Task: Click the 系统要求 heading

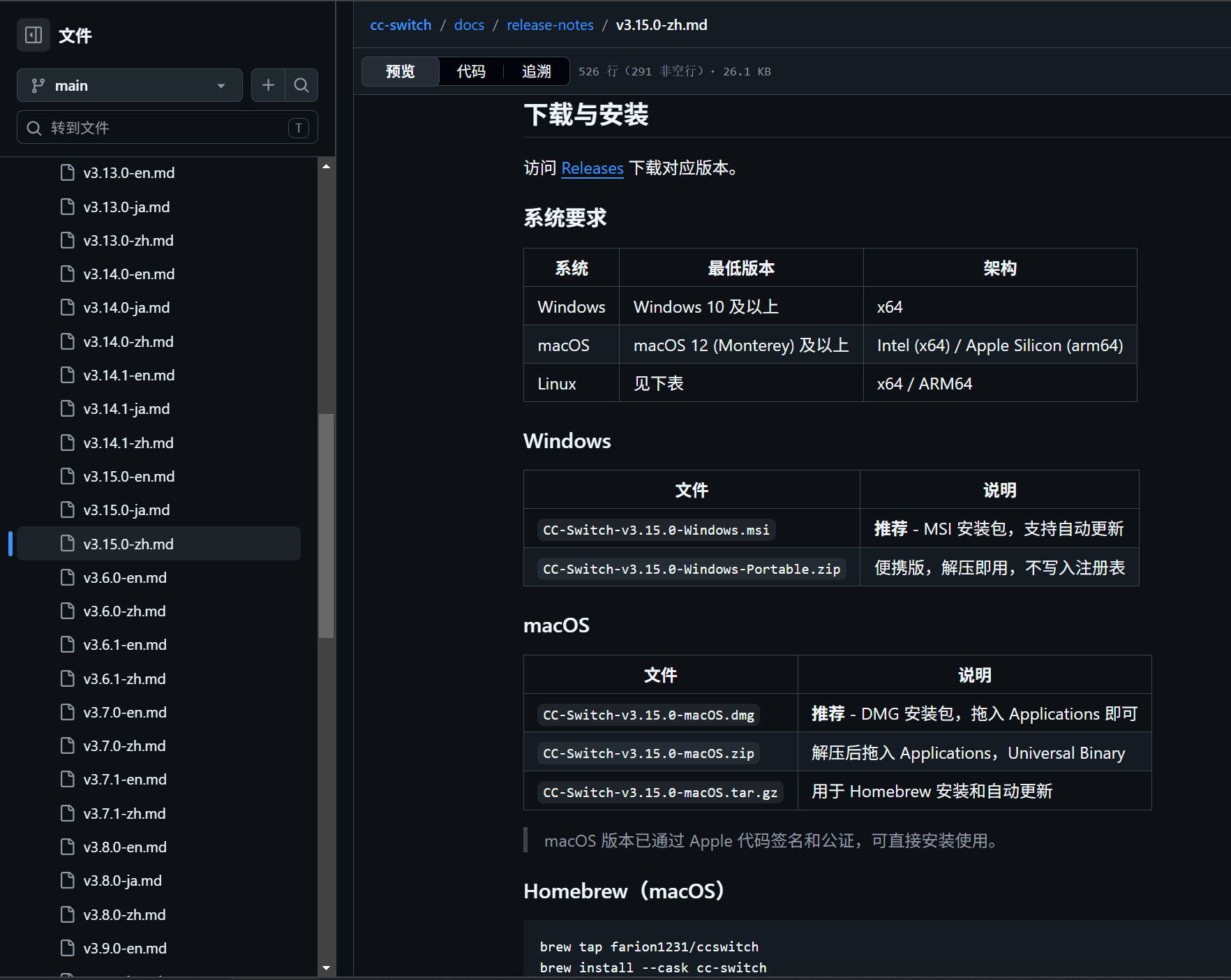Action: (x=565, y=218)
